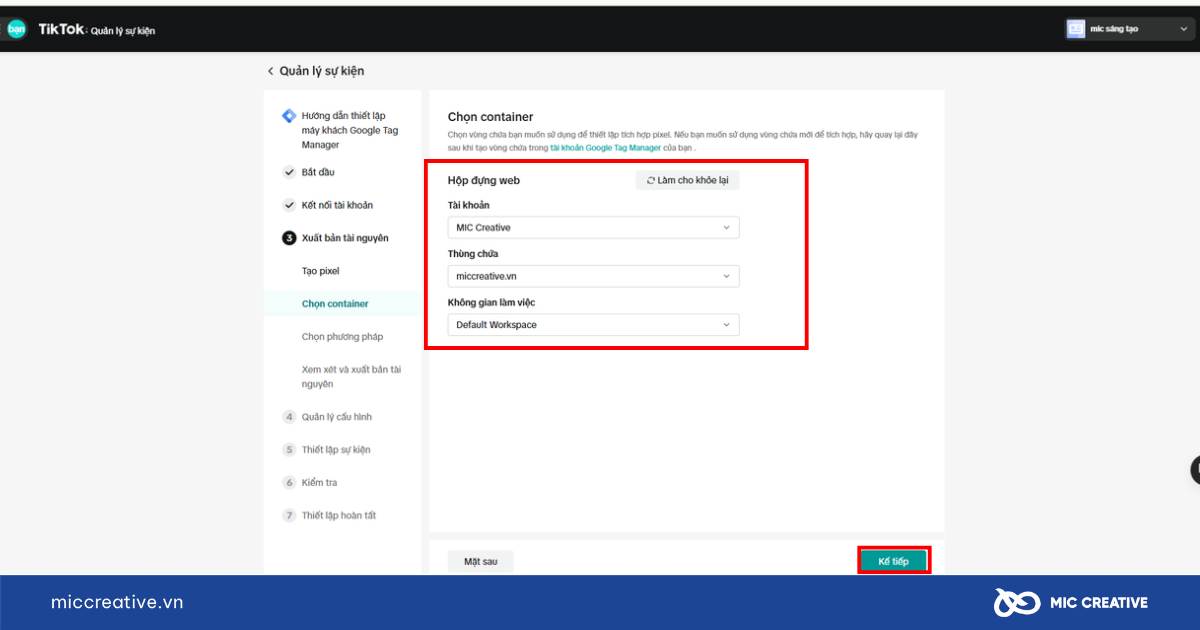
Task: Open the Không gian làm việc Default Workspace dropdown
Action: coord(594,325)
